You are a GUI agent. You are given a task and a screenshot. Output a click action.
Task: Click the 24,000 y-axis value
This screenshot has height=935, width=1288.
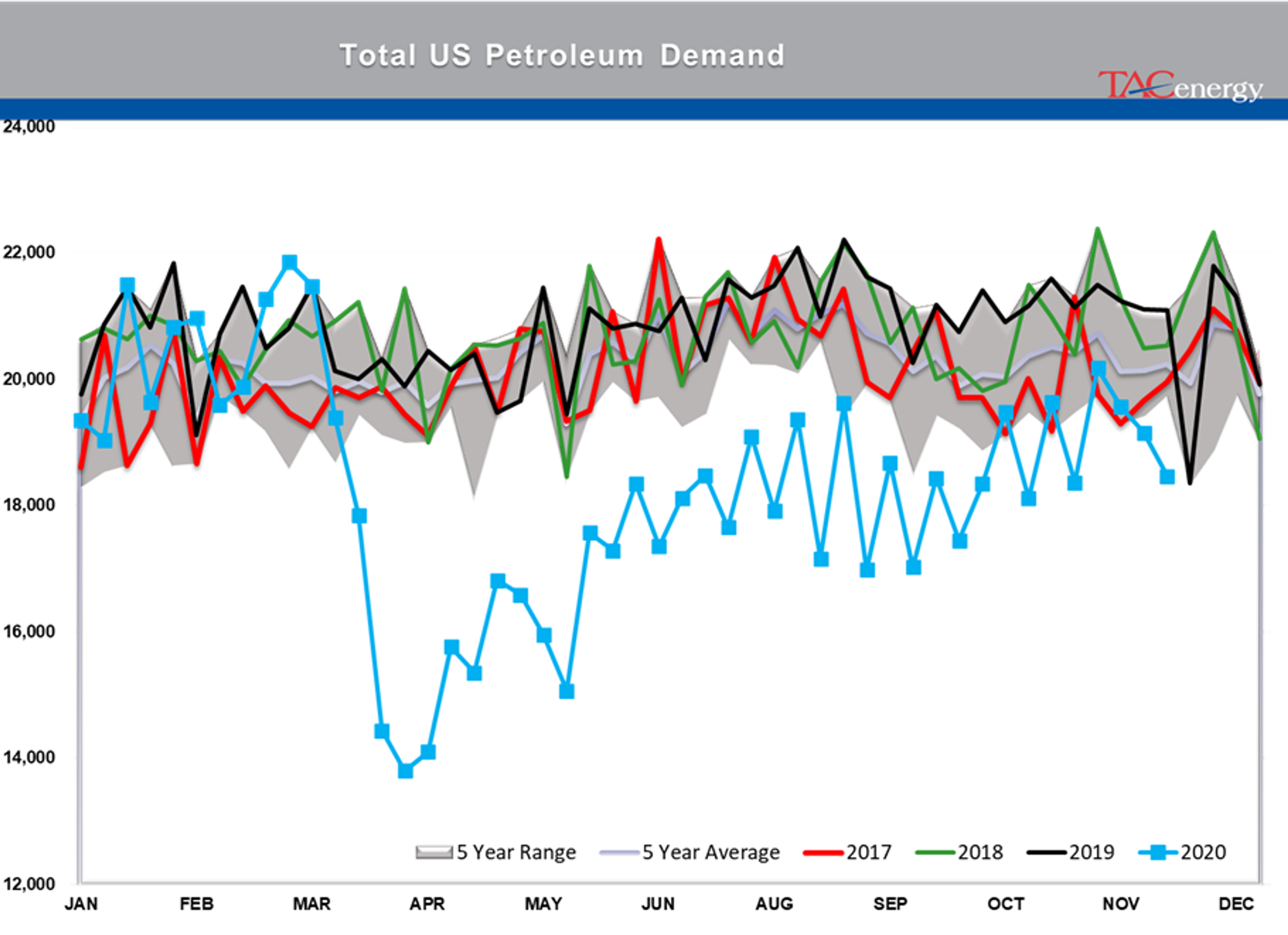click(x=29, y=127)
